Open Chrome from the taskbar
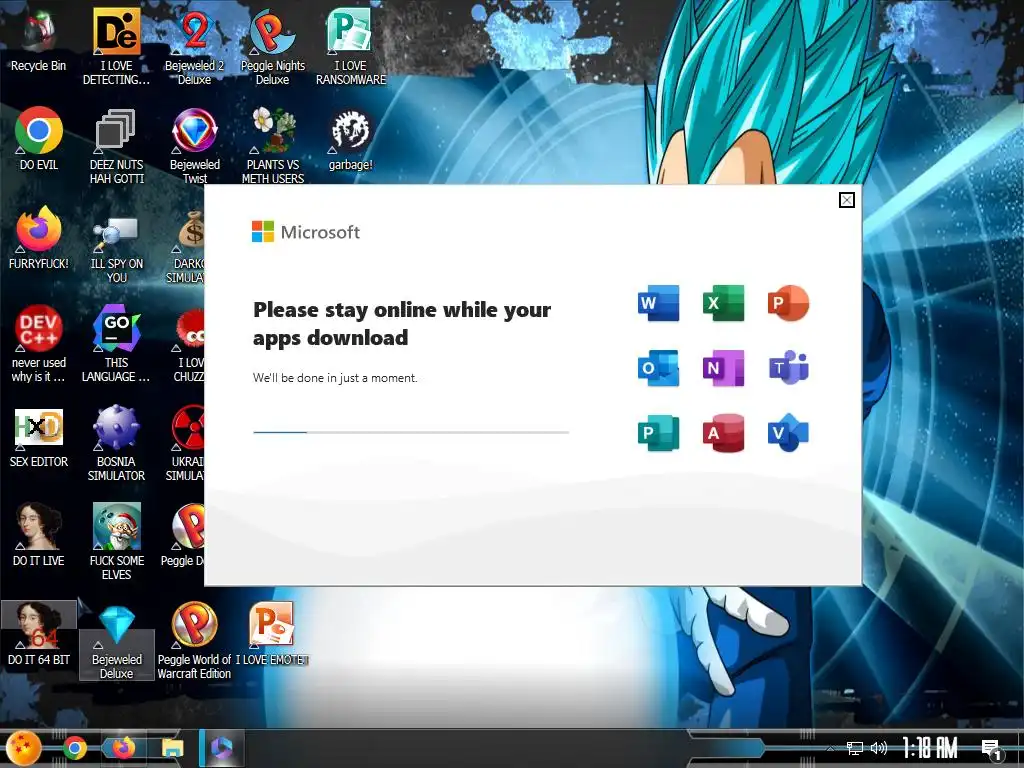 74,748
